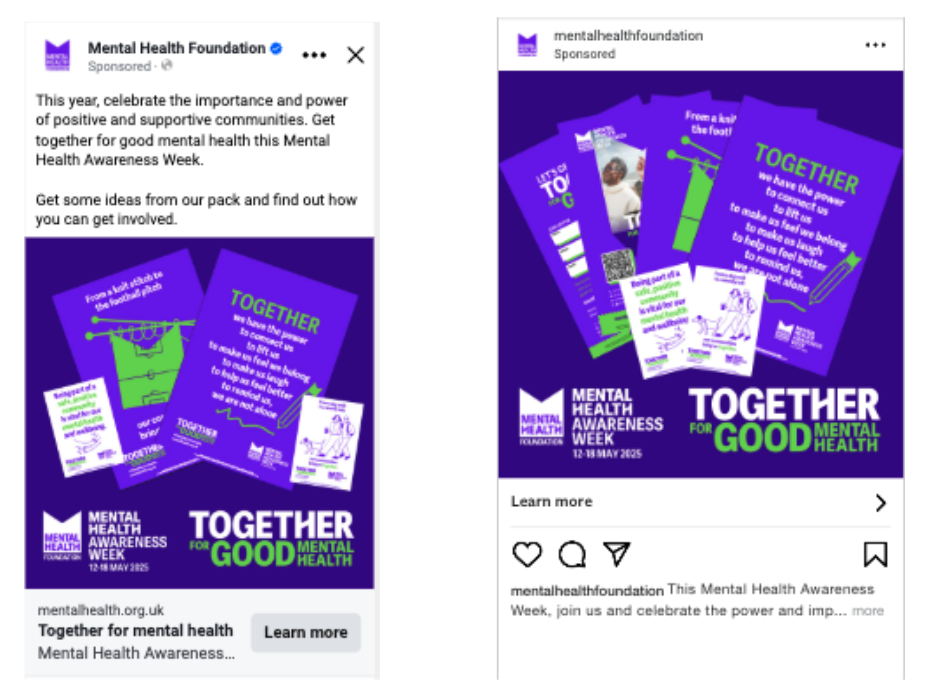Image resolution: width=934 pixels, height=698 pixels.
Task: Click the globe public-audience icon beside Sponsored
Action: coord(167,66)
